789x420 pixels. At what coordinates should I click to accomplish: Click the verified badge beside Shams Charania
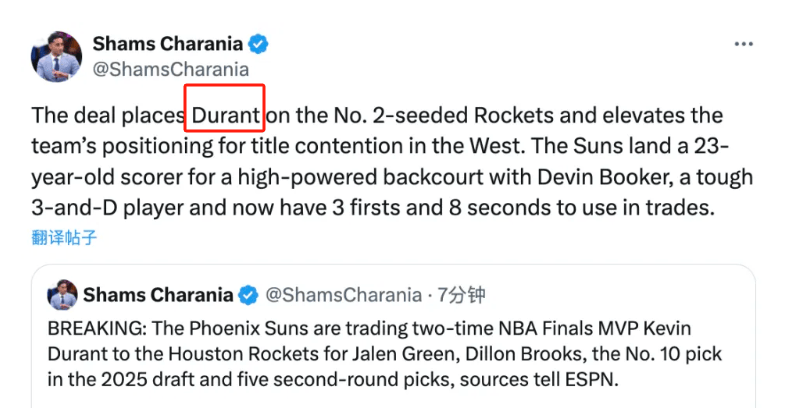pyautogui.click(x=259, y=44)
